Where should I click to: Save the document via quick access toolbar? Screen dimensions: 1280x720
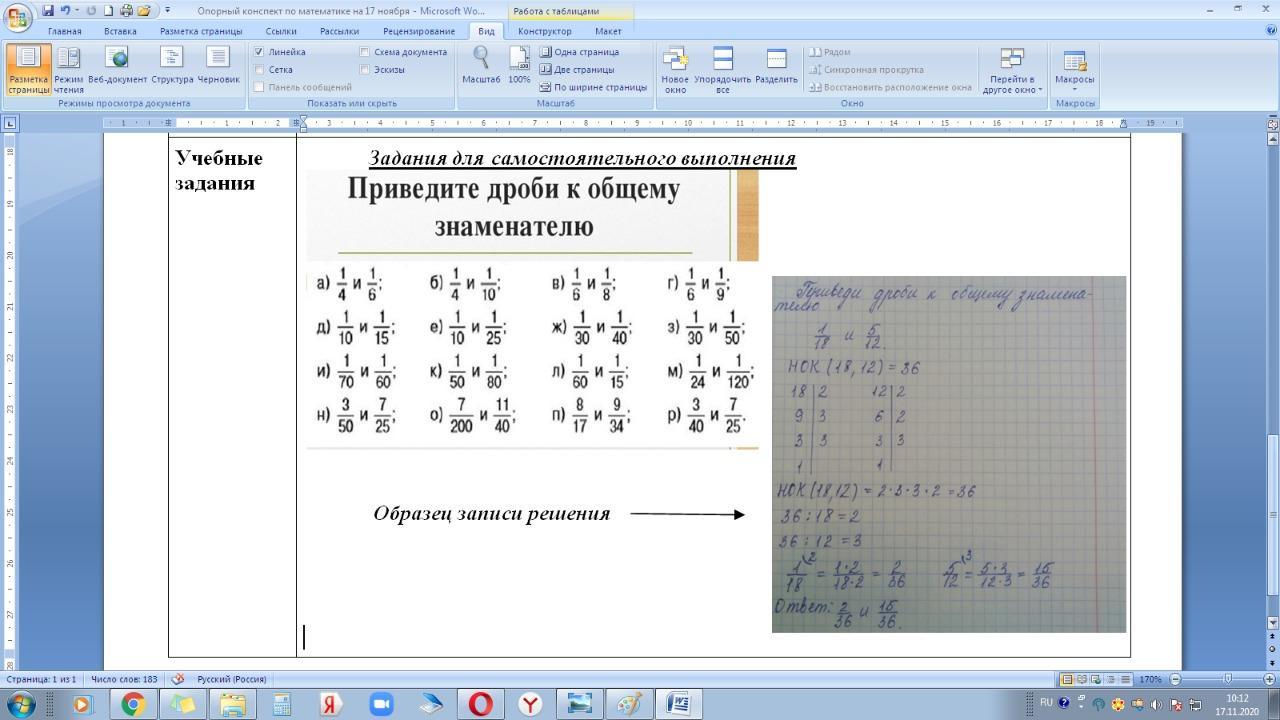(48, 10)
